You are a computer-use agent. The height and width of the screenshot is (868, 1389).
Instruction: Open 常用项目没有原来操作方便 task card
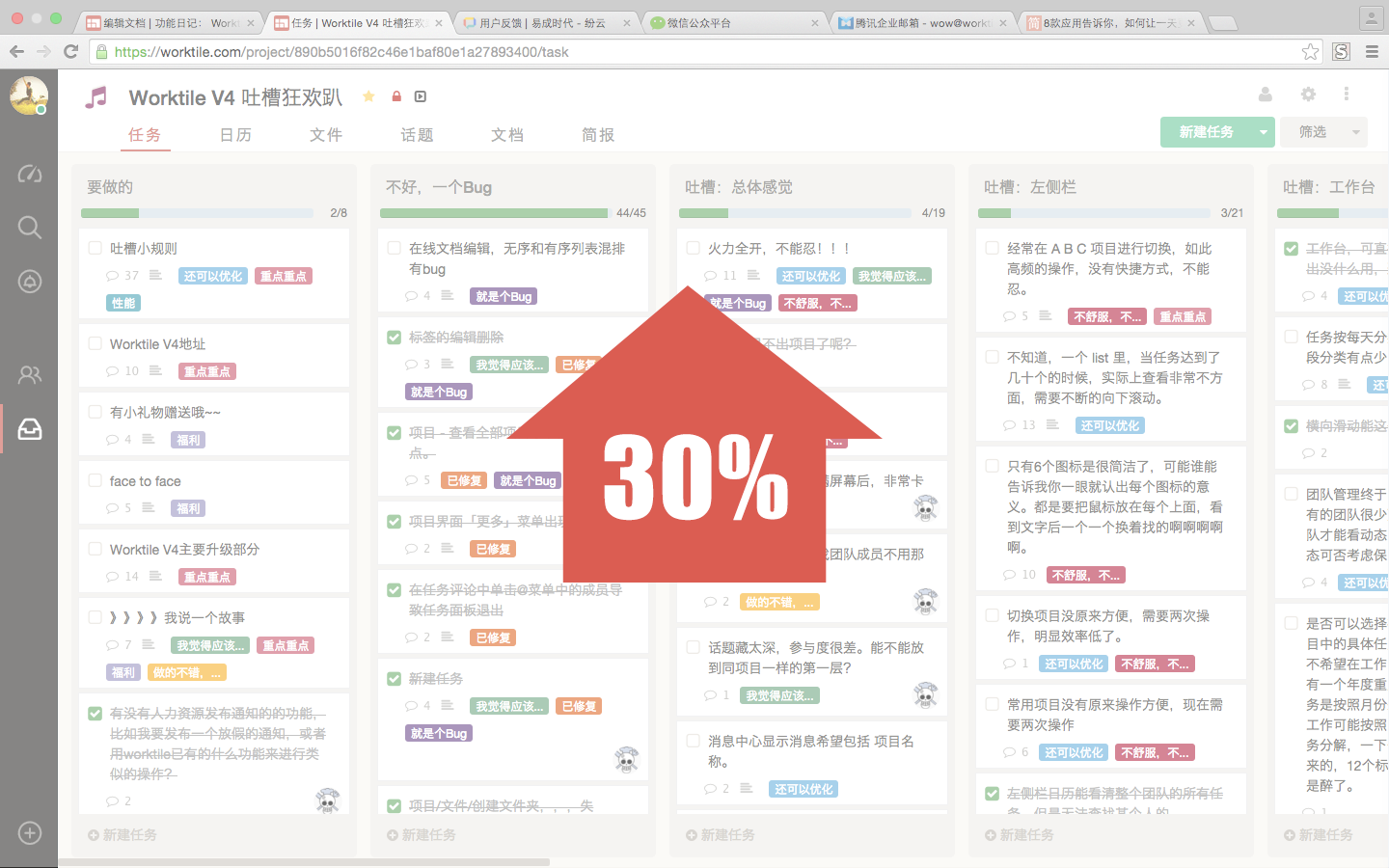tap(1111, 727)
